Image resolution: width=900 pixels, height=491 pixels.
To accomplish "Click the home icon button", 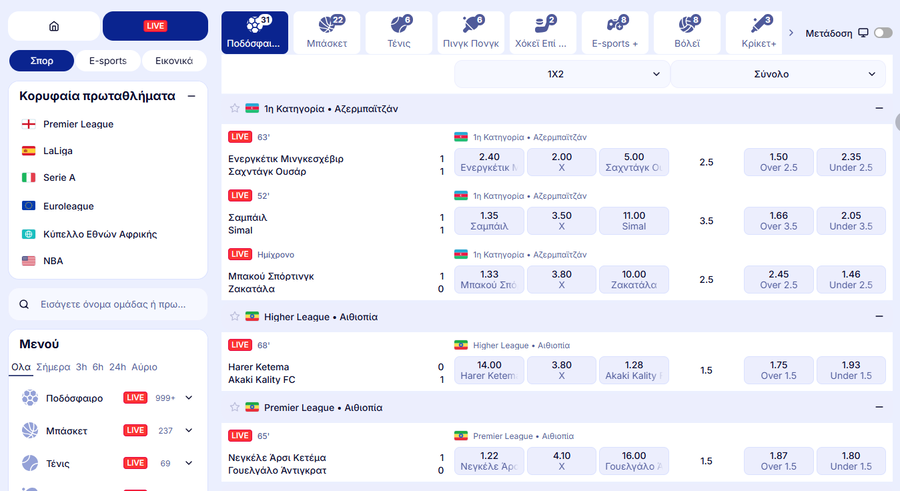I will [54, 26].
